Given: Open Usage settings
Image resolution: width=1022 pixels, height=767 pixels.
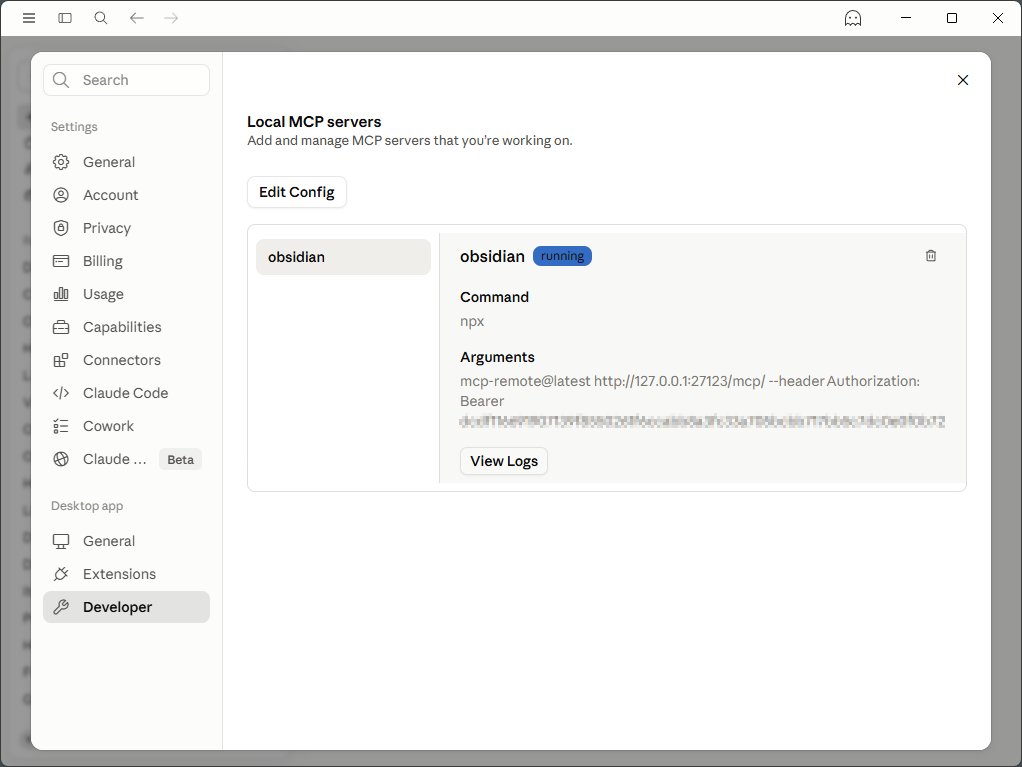Looking at the screenshot, I should tap(126, 295).
